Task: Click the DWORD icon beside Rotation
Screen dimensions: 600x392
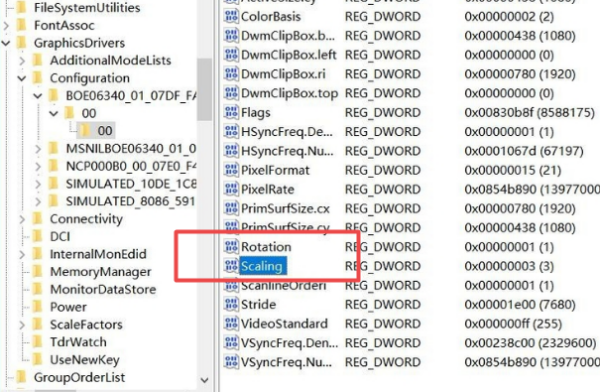Action: (x=231, y=247)
